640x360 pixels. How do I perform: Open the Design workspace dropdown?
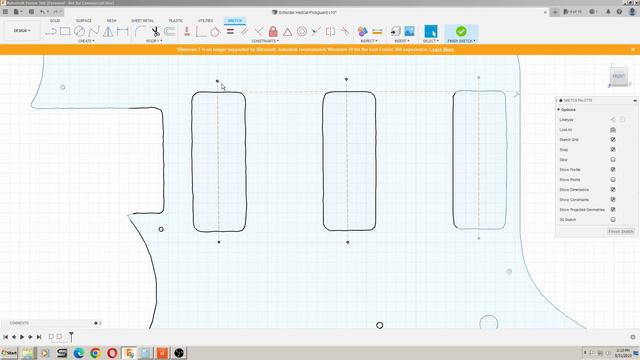tap(22, 31)
